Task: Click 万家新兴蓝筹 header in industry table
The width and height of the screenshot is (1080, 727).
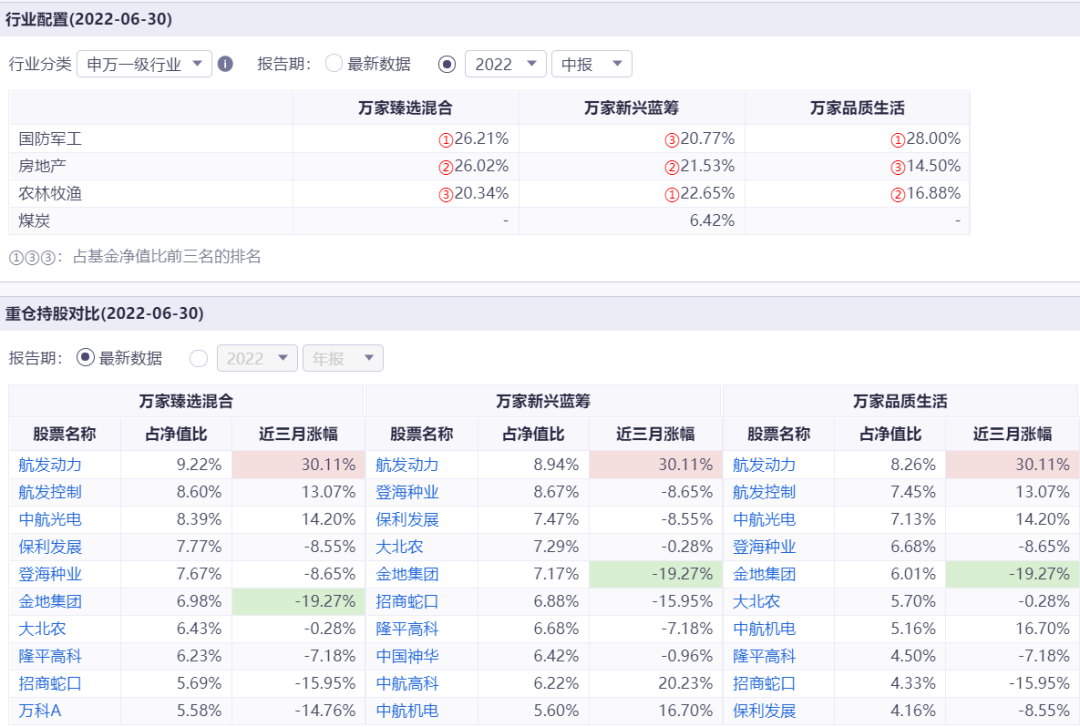Action: [632, 108]
